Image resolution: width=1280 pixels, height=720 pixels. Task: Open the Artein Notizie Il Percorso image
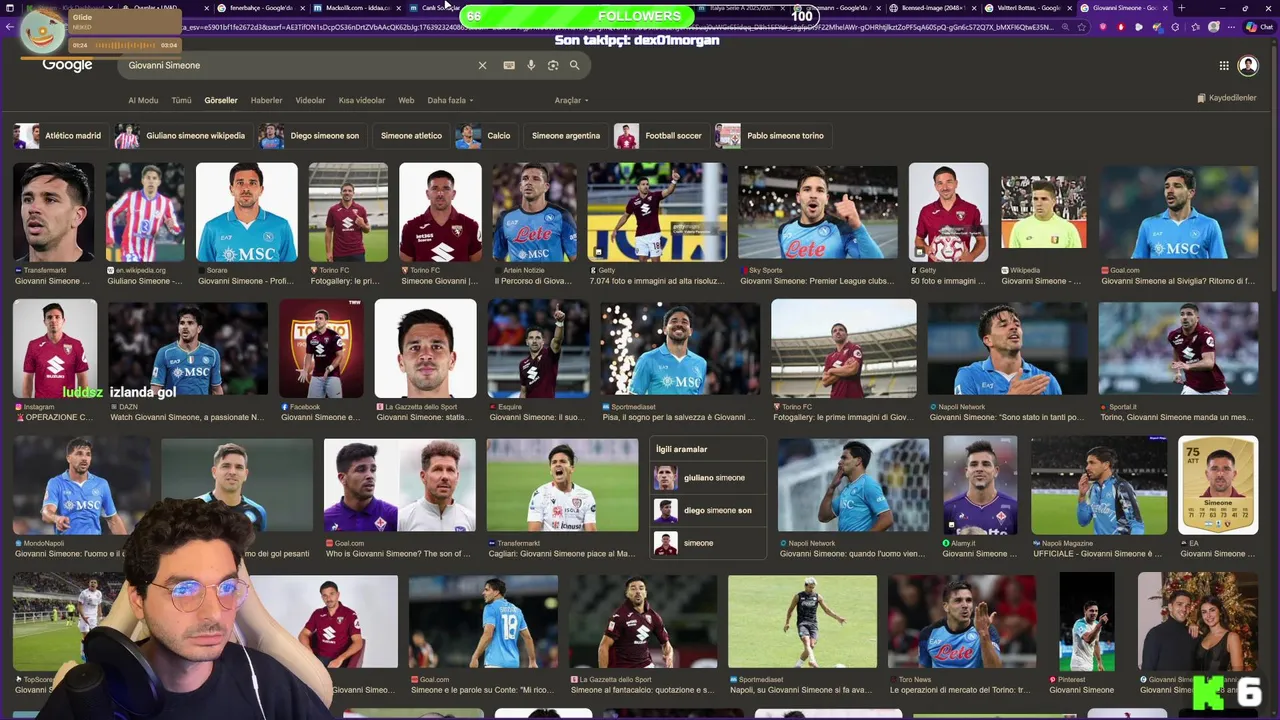pos(534,212)
